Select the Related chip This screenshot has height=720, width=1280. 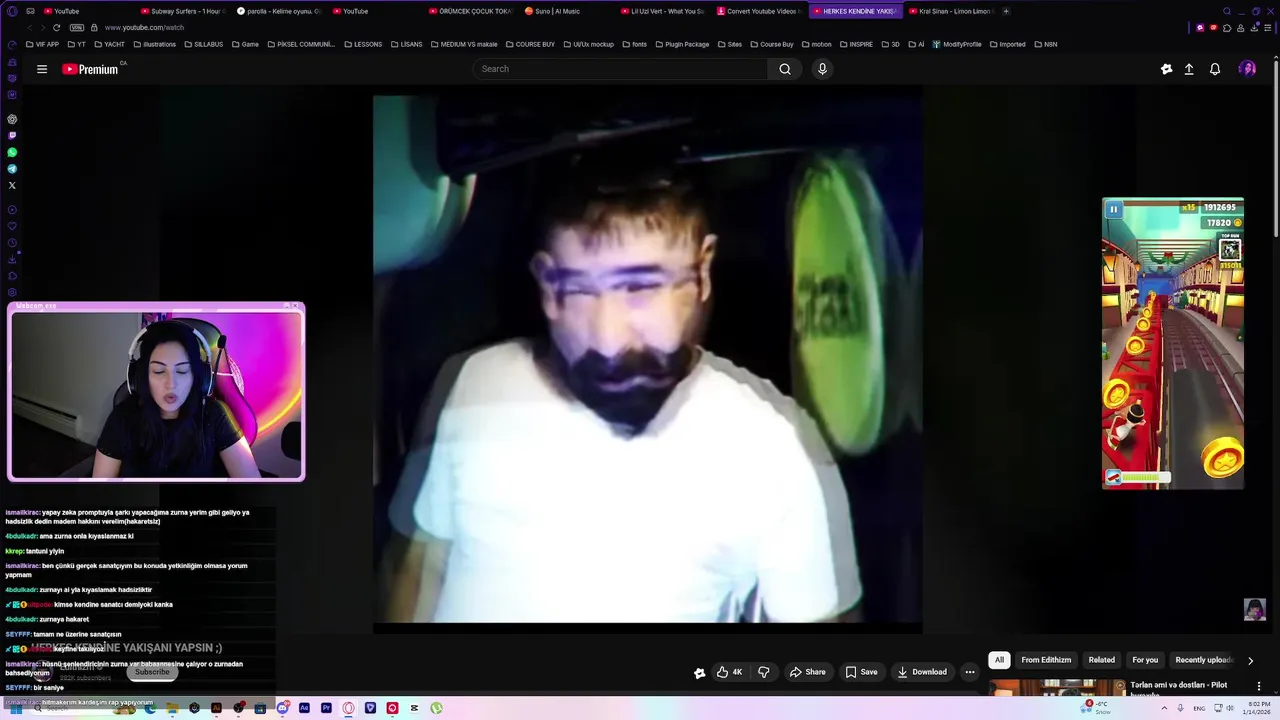(1102, 660)
